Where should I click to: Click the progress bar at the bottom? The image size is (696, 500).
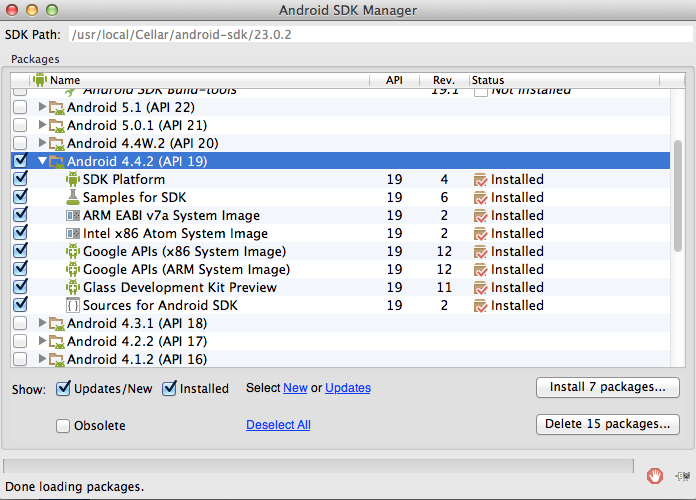click(x=318, y=466)
